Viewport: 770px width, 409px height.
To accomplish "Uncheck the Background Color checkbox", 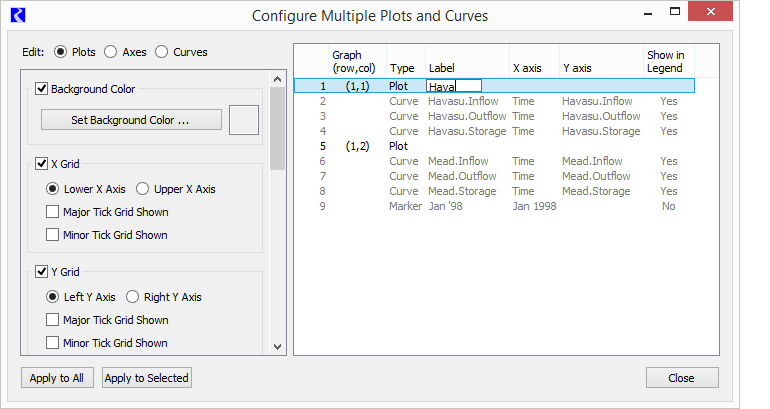I will 41,89.
